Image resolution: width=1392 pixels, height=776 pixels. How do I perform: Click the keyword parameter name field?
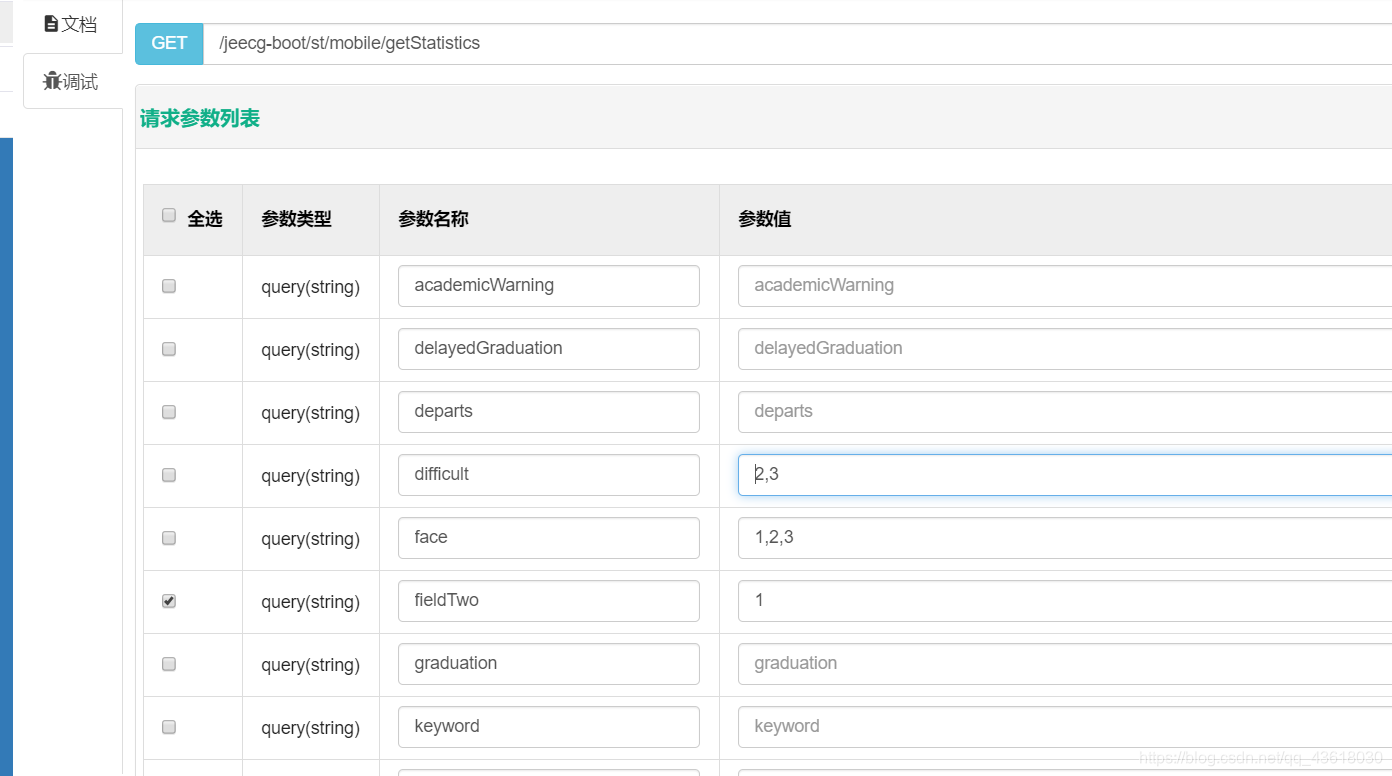tap(549, 727)
